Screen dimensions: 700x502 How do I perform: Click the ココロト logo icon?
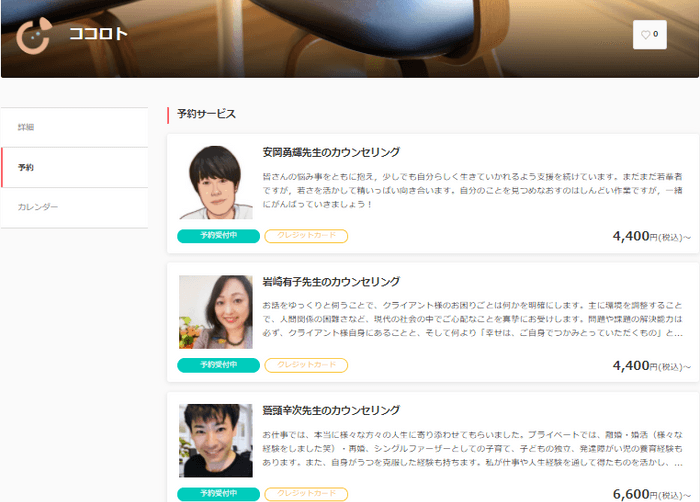(34, 35)
